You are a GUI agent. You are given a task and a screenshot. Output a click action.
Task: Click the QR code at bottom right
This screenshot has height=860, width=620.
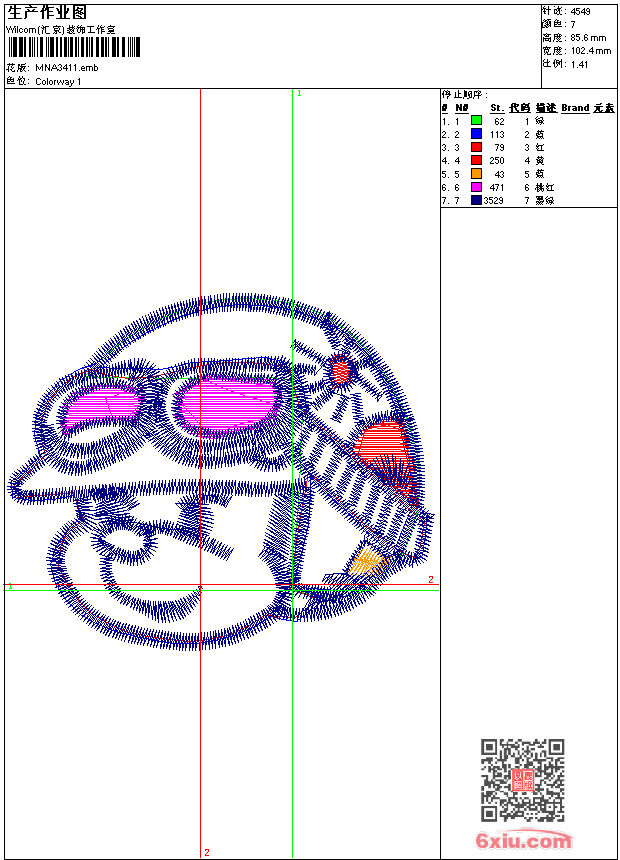tap(523, 780)
